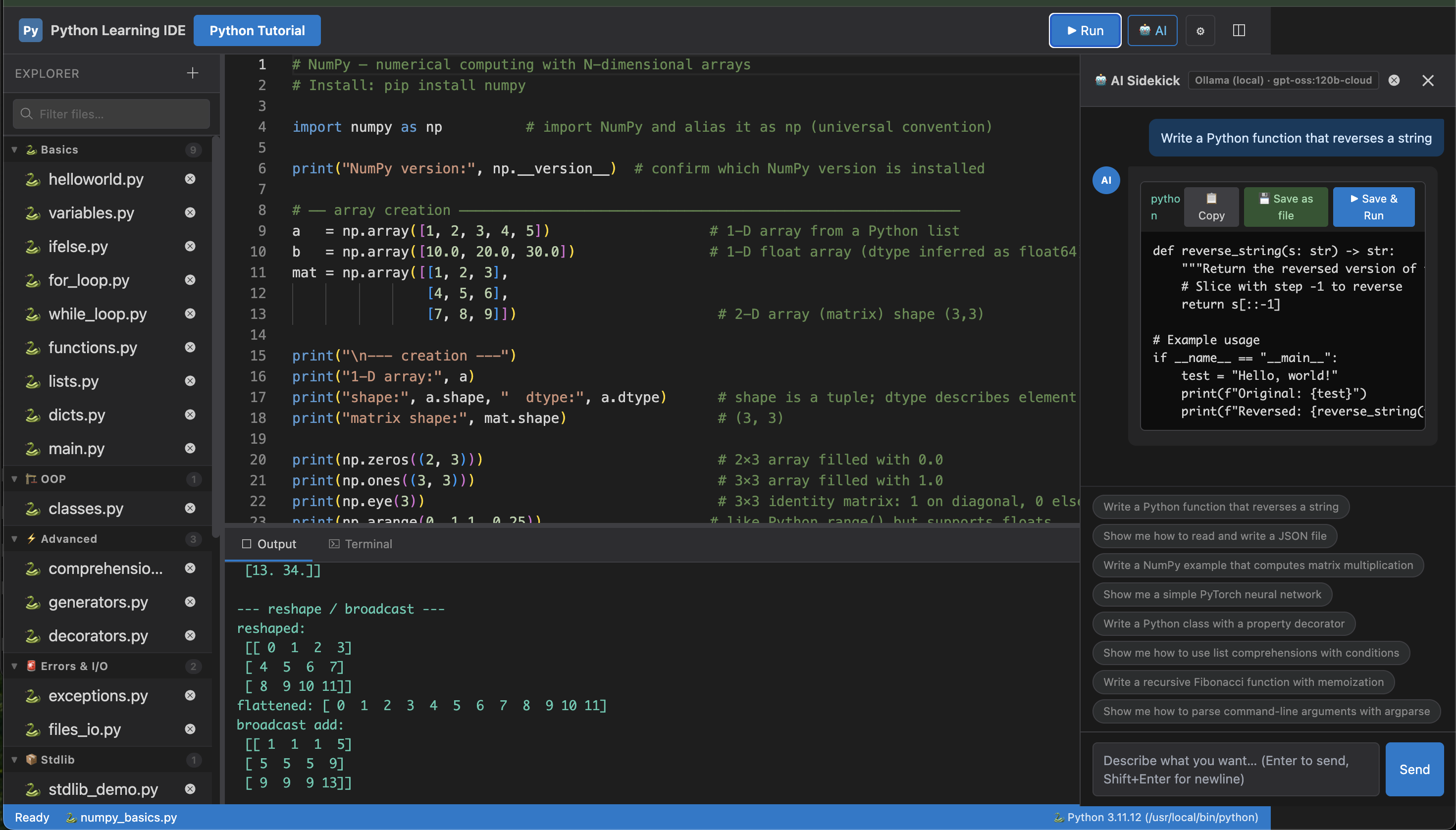This screenshot has height=830, width=1456.
Task: Click the Python 3.11.12 interpreter status entry
Action: (1155, 817)
